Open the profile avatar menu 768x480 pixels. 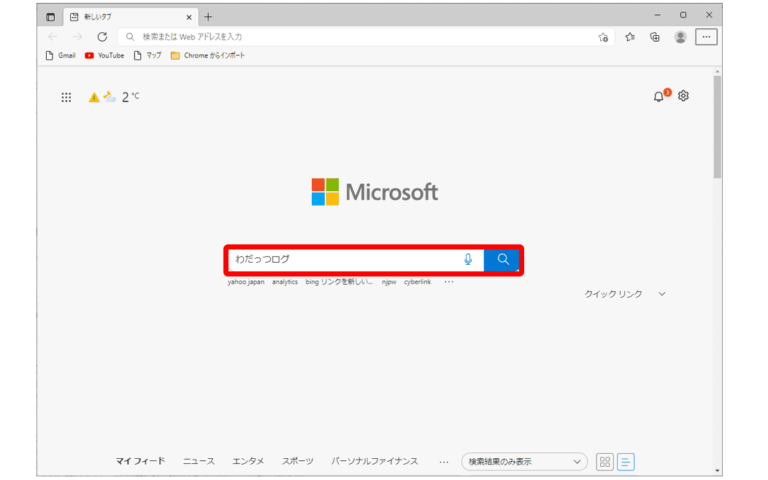click(680, 37)
